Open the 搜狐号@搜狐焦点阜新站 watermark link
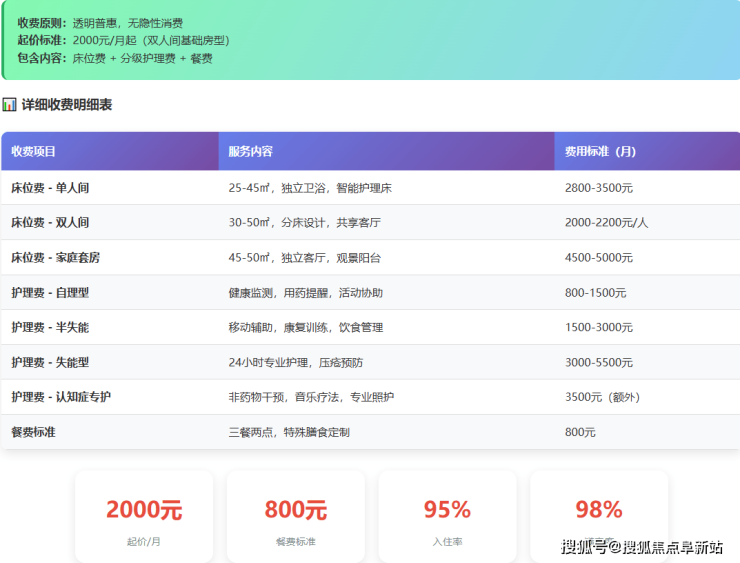Viewport: 740px width, 563px height. 642,547
